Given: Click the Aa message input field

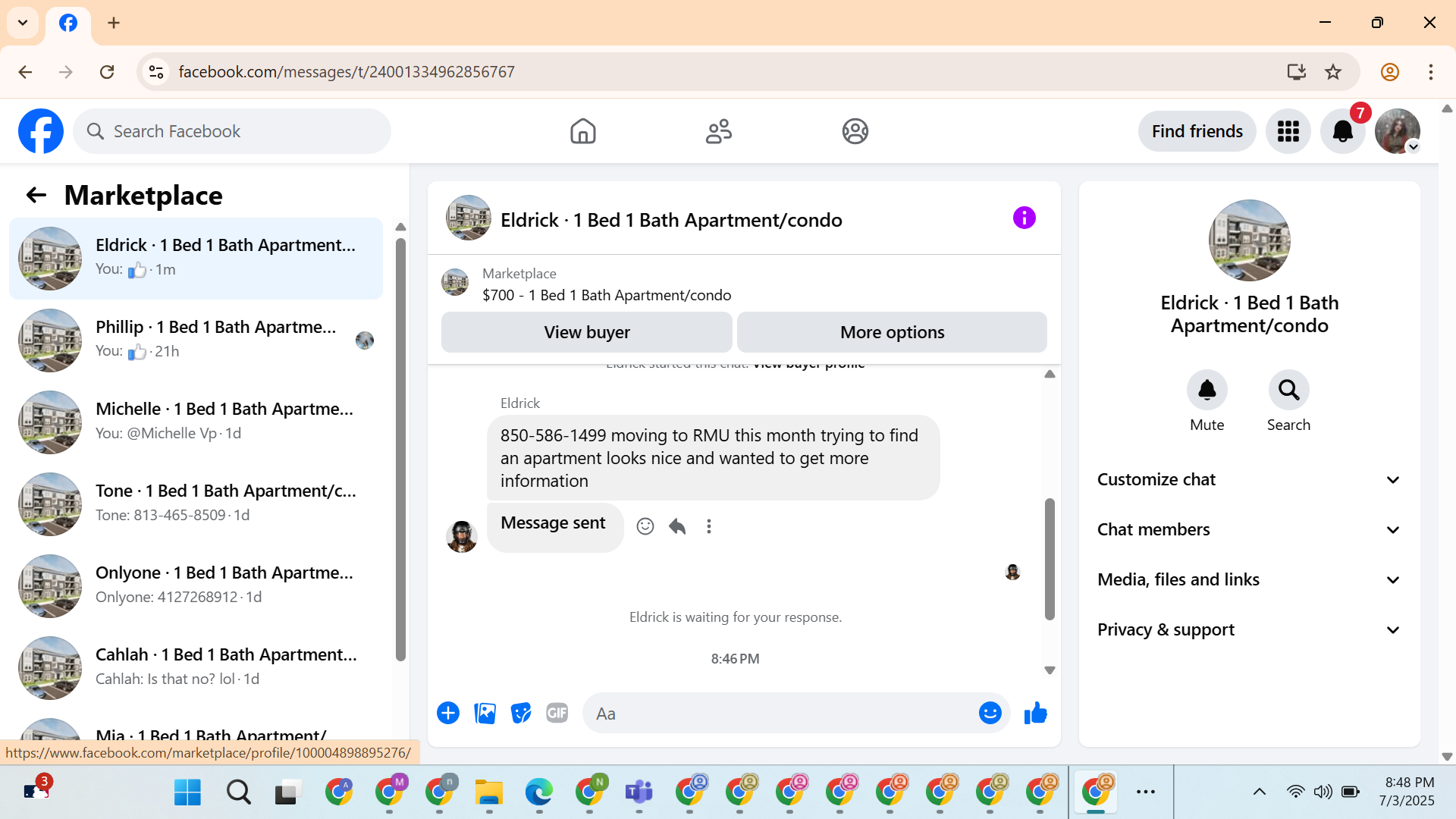Looking at the screenshot, I should (x=781, y=714).
